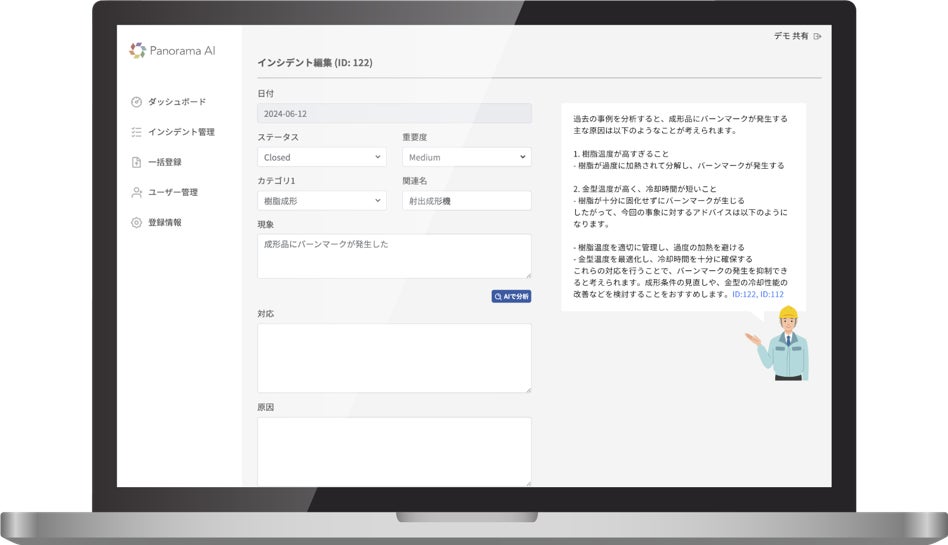Screen dimensions: 948x545
Task: Click the helmeted worker assistant illustration
Action: (779, 344)
